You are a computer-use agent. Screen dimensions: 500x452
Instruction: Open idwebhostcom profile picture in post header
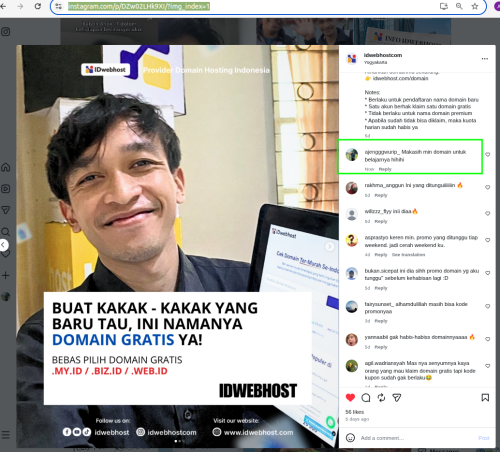pyautogui.click(x=352, y=58)
